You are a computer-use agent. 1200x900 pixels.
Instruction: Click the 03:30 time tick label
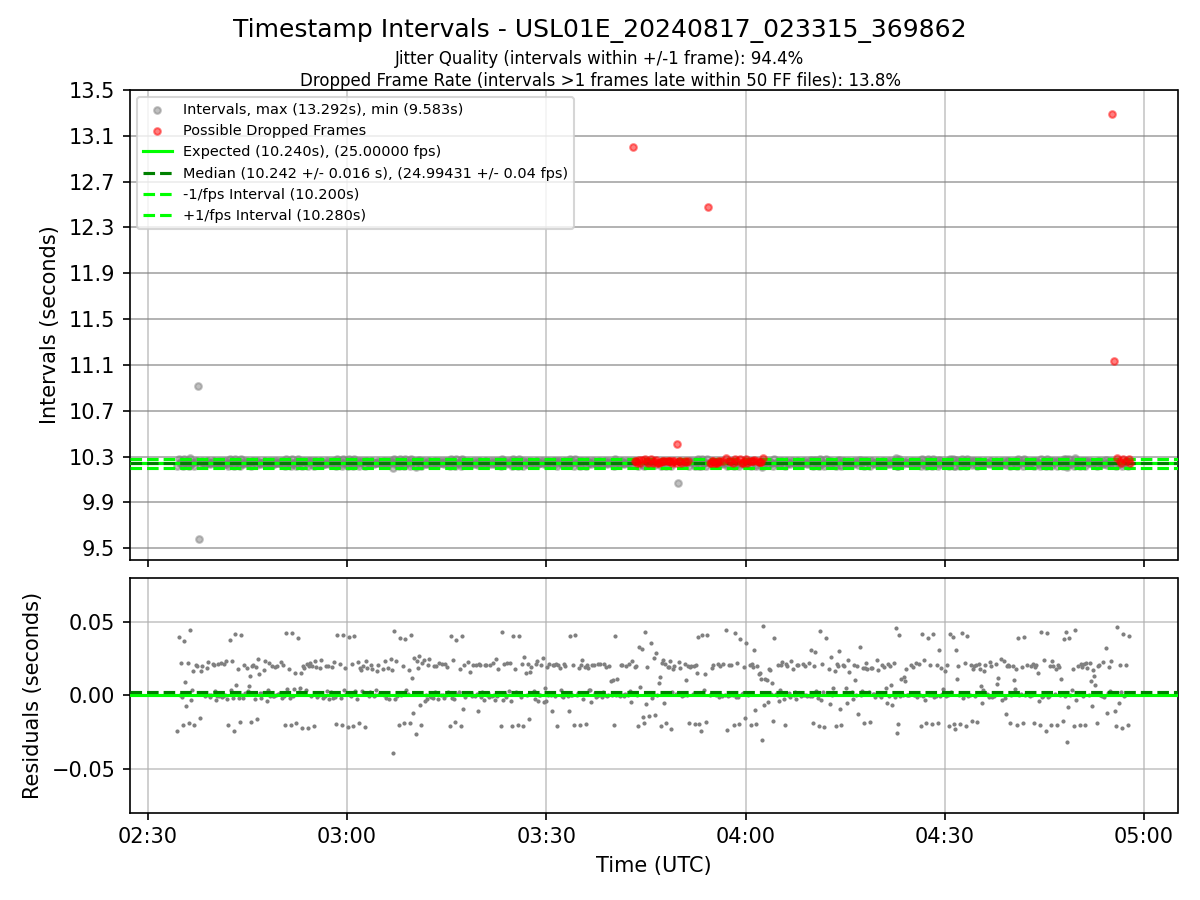(546, 833)
